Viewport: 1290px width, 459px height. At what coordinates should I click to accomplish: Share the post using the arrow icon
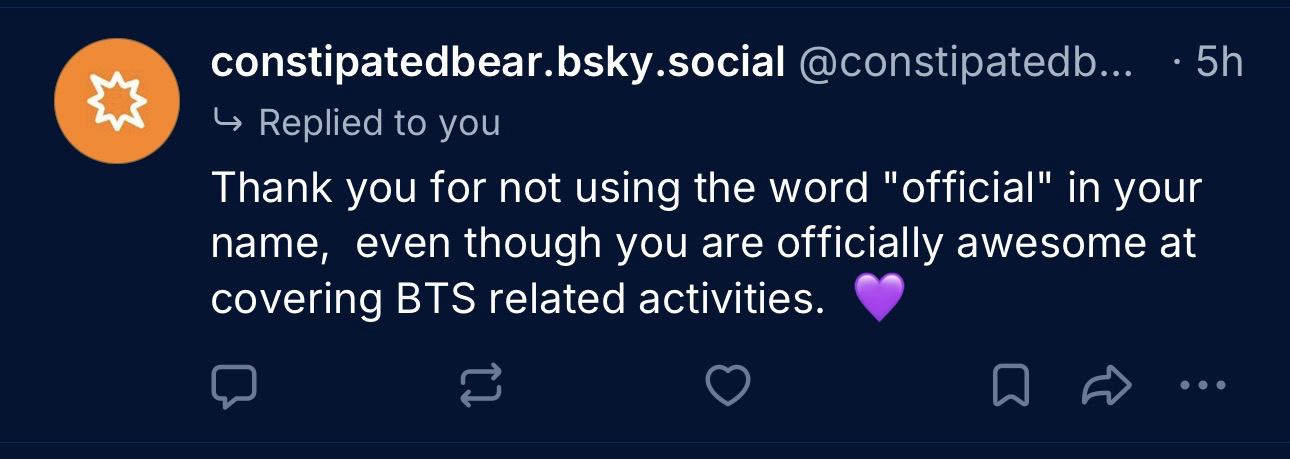[x=1107, y=387]
